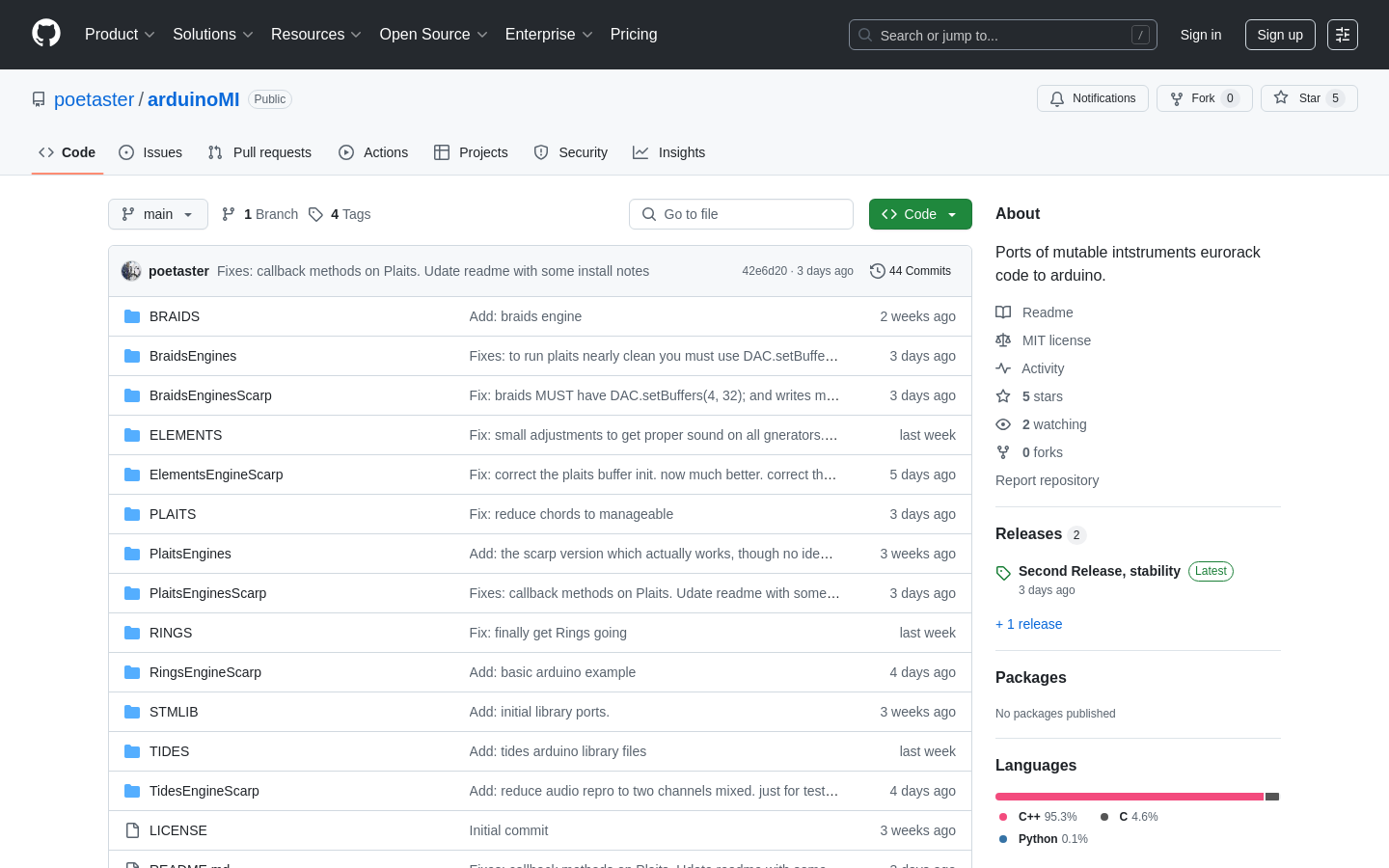Select the RINGS folder icon
Screen dimensions: 1389x868
point(132,633)
